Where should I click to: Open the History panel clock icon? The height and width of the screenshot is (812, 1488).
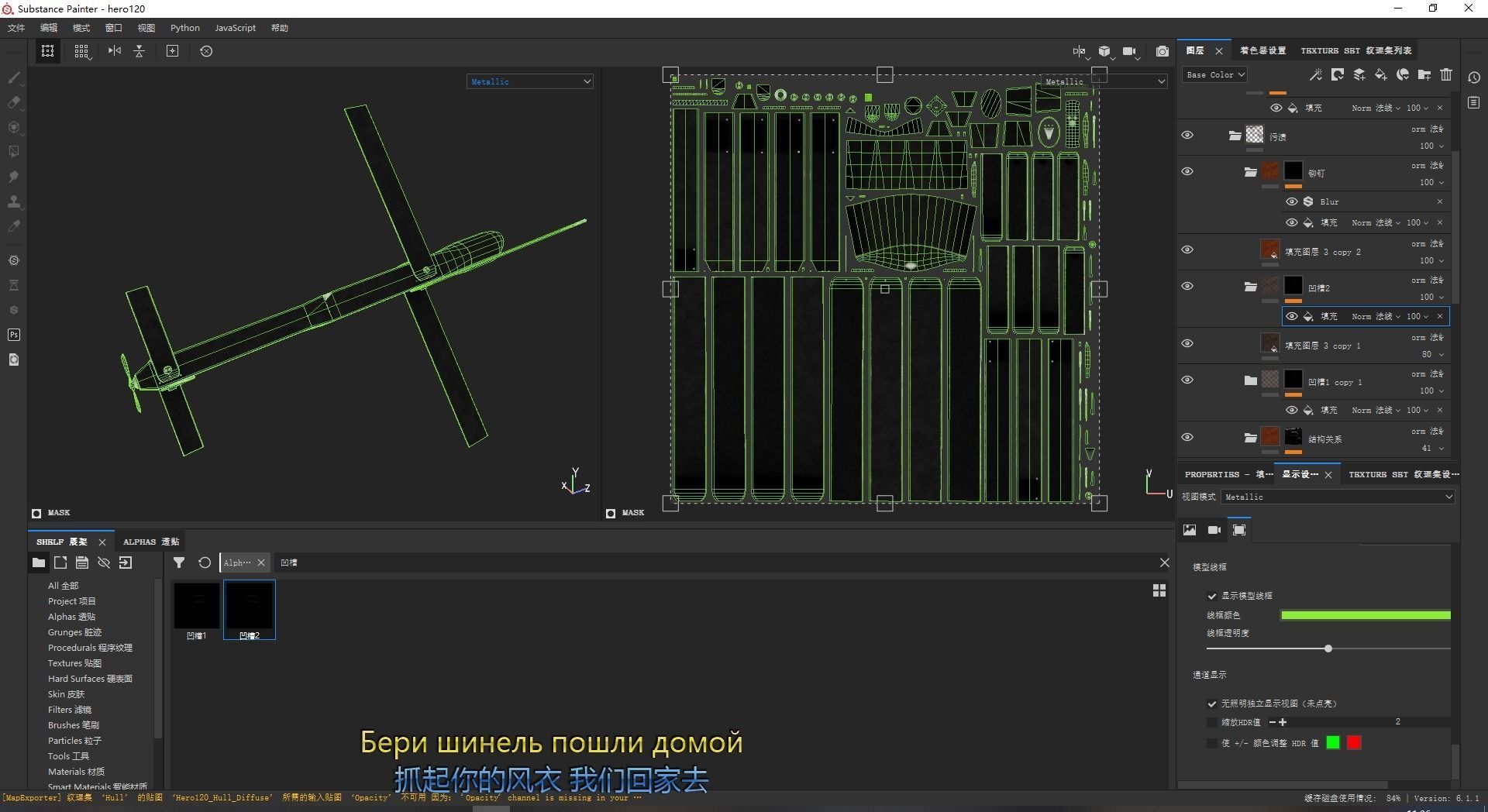pos(1474,77)
